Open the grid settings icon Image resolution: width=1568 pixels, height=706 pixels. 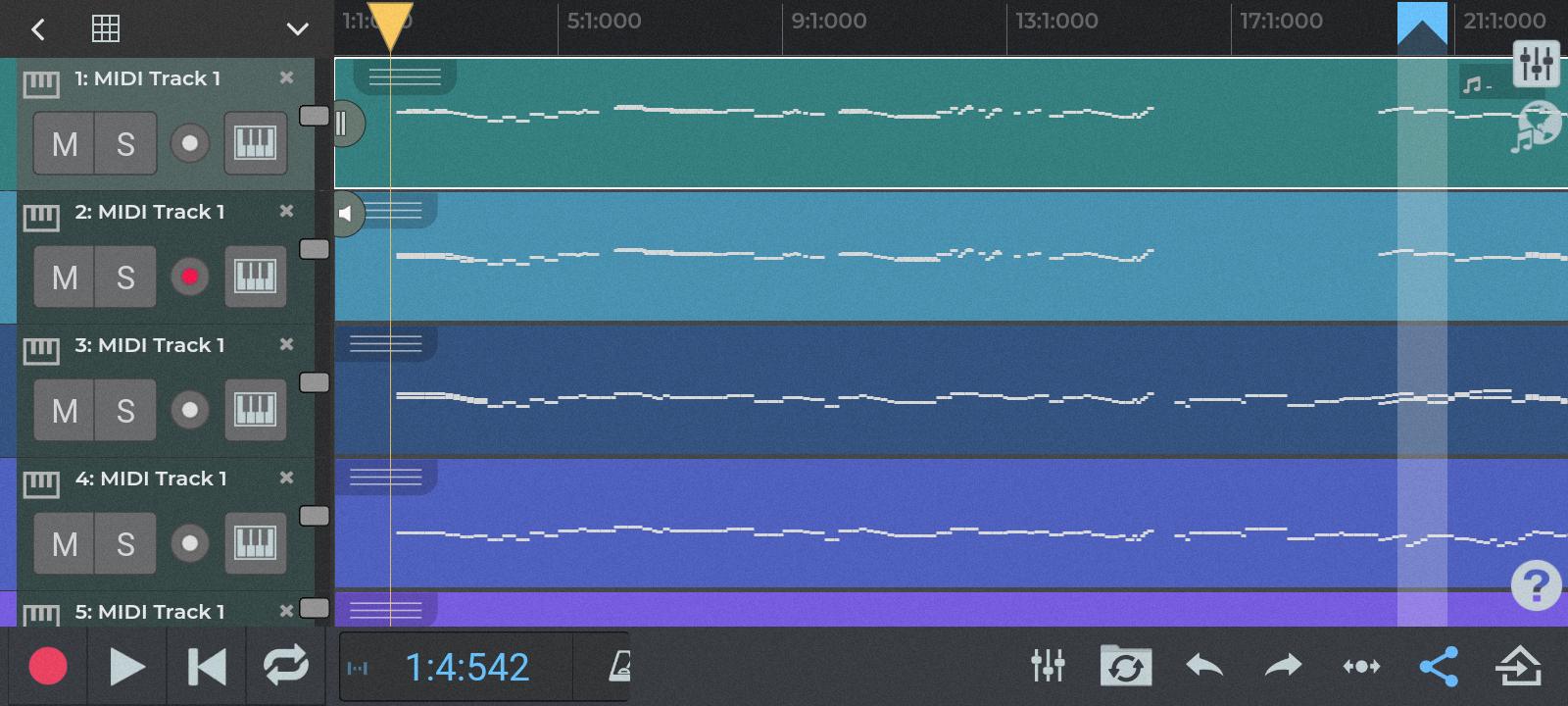coord(106,28)
